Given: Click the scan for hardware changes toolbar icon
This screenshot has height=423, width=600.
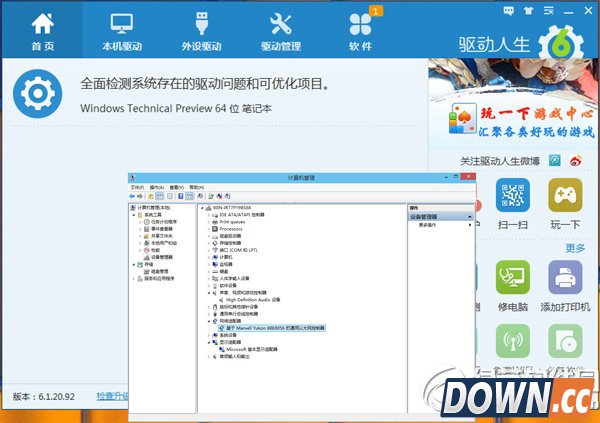Looking at the screenshot, I should coord(200,196).
